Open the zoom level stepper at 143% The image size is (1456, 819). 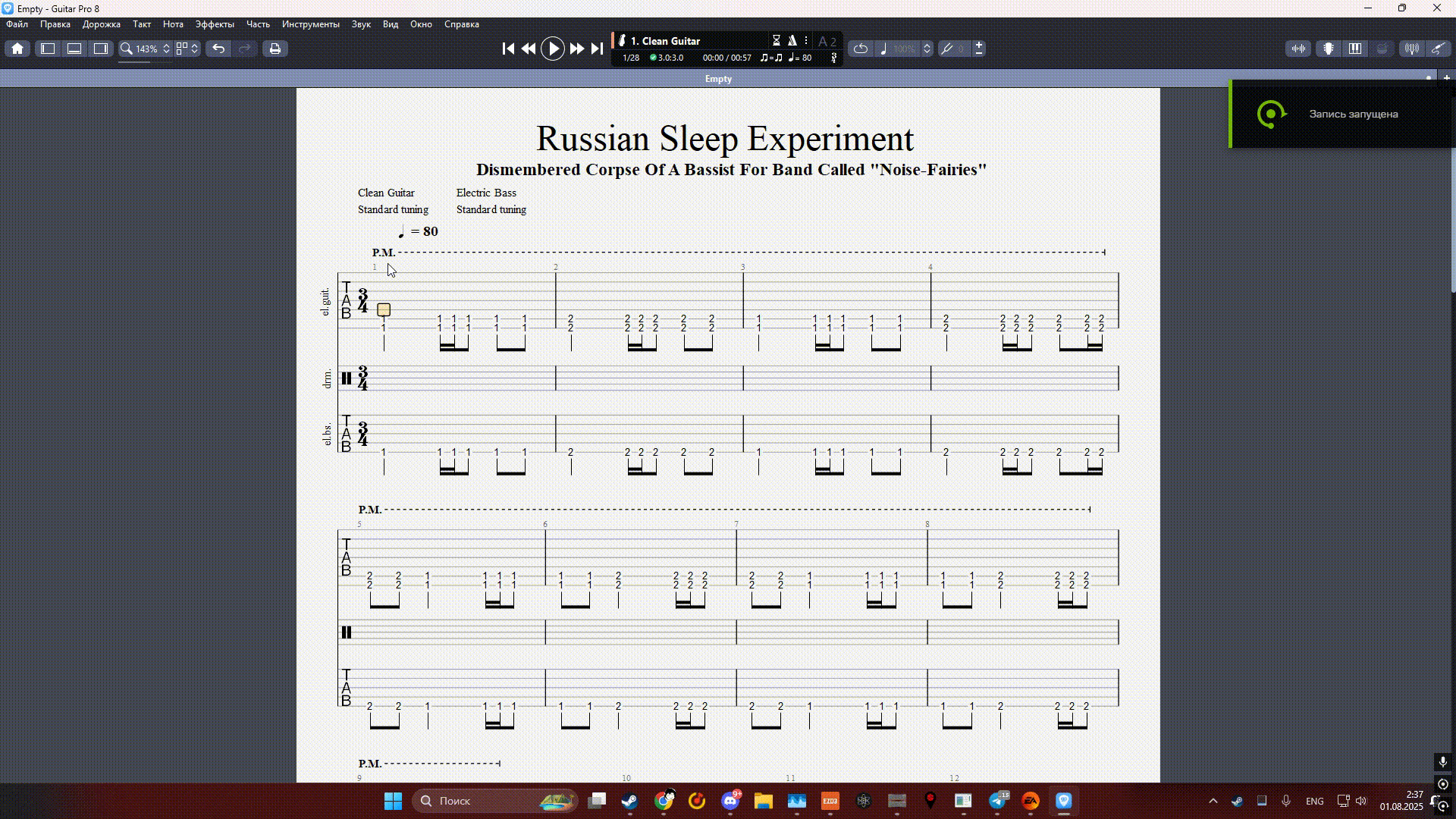[x=167, y=49]
